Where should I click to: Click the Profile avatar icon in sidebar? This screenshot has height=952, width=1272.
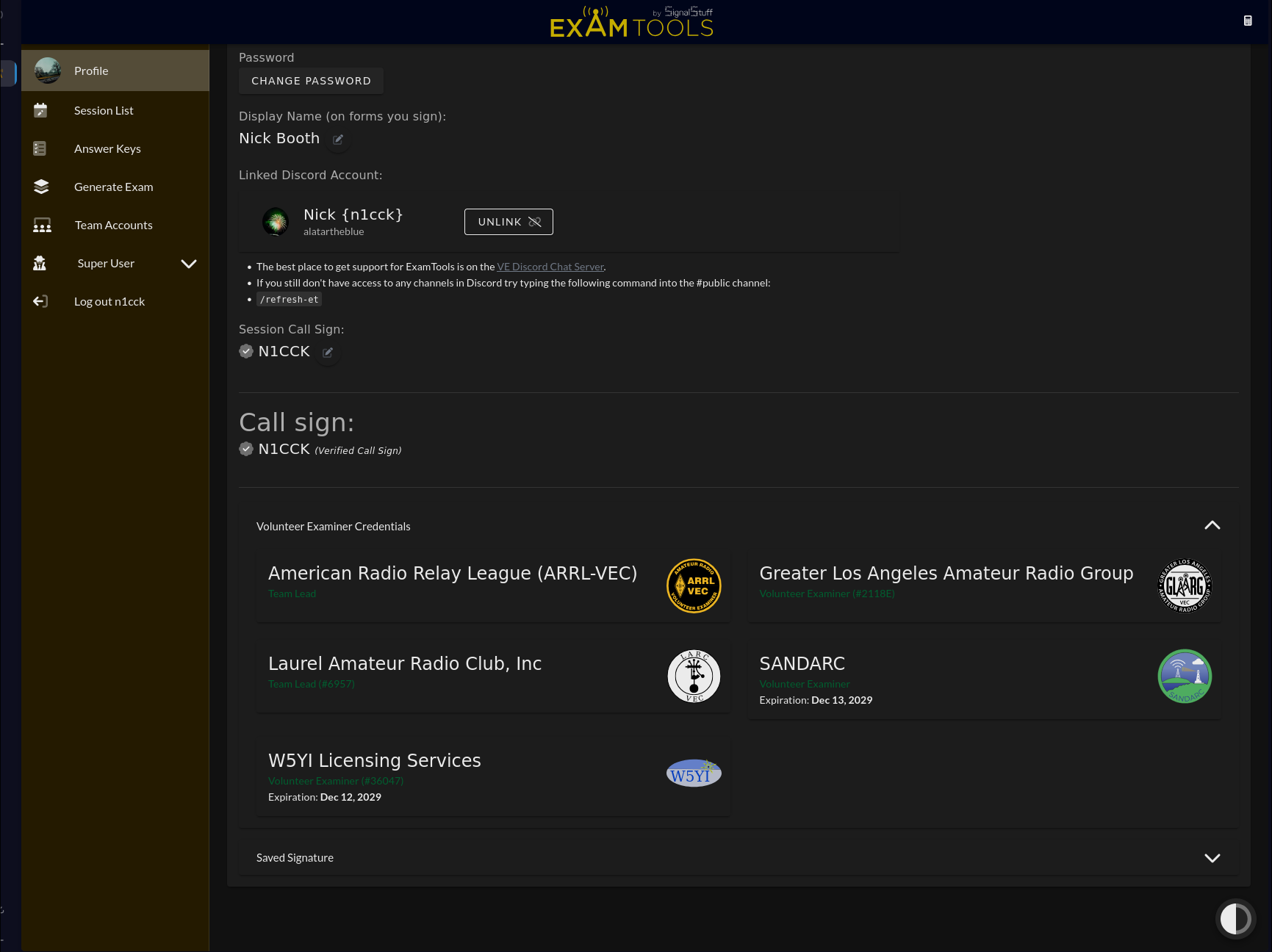point(48,71)
